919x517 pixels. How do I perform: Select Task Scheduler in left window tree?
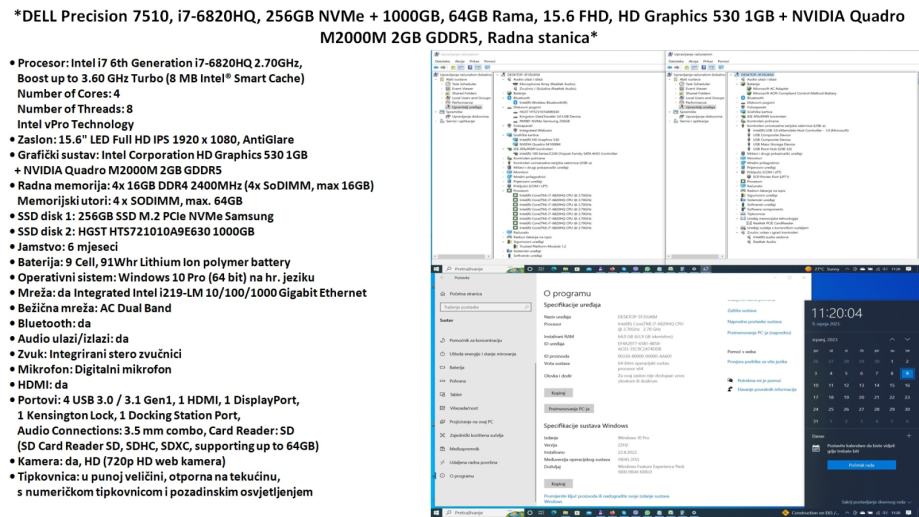(464, 84)
